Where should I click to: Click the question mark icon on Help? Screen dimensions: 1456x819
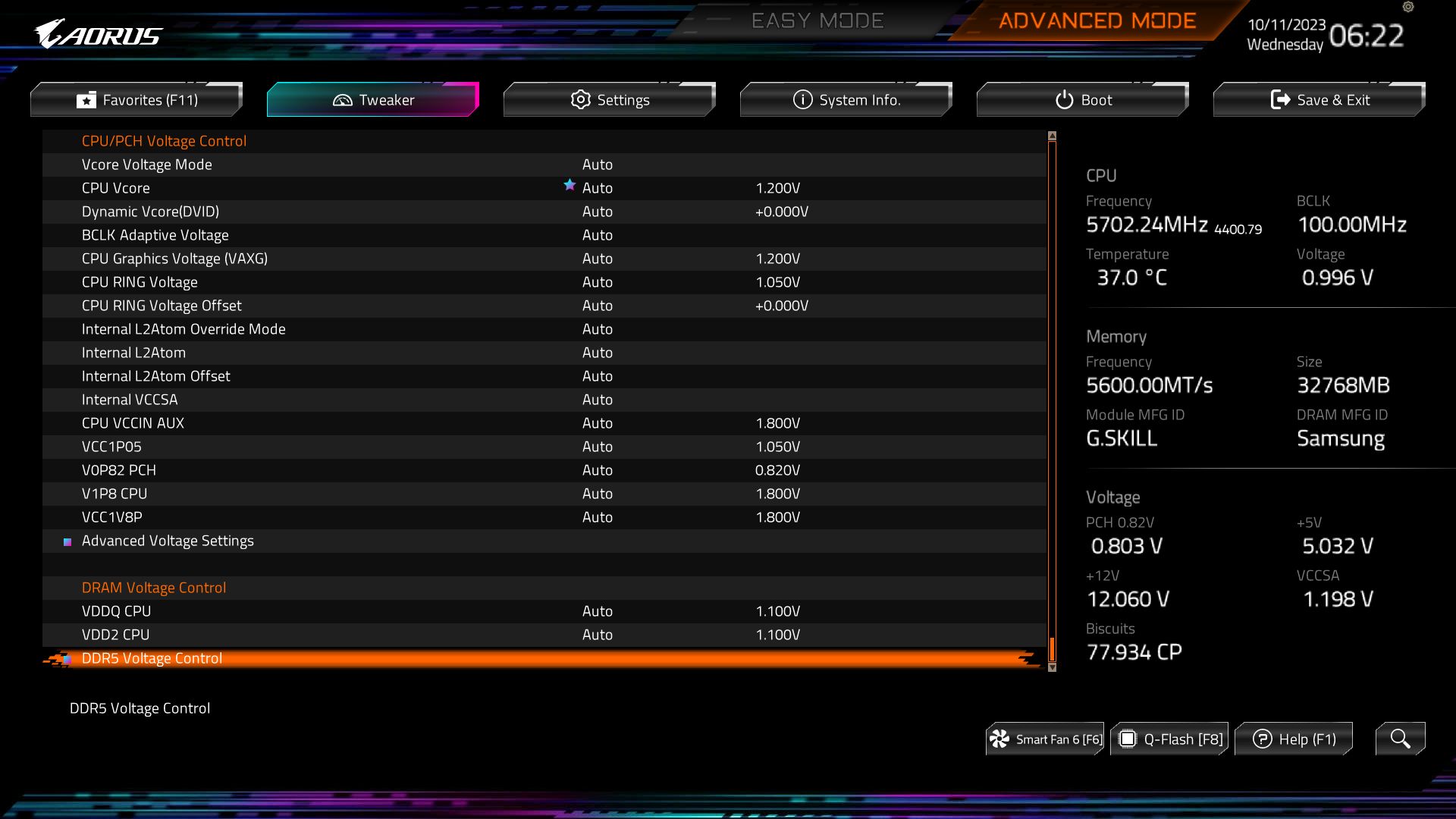point(1263,739)
